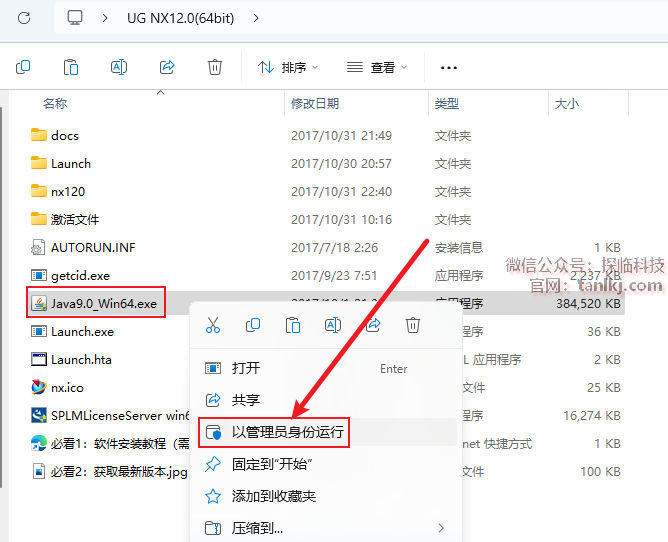Click the Paste icon in context menu
Image resolution: width=668 pixels, height=542 pixels.
point(293,325)
